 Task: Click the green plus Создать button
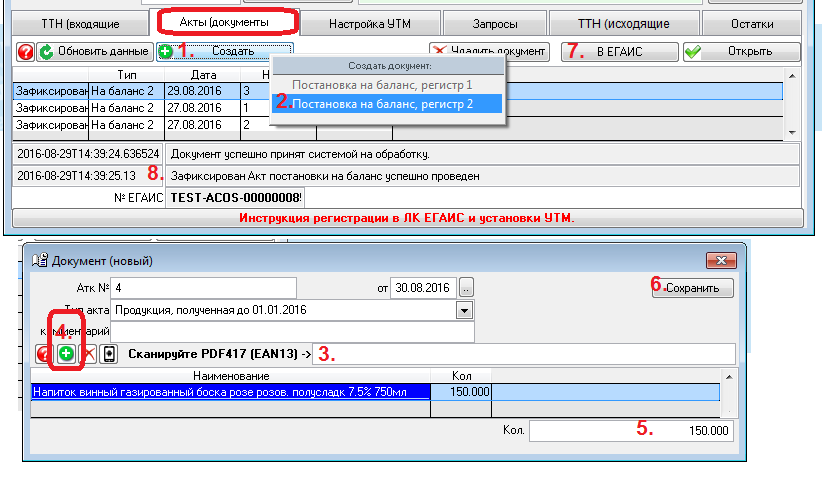(x=224, y=51)
